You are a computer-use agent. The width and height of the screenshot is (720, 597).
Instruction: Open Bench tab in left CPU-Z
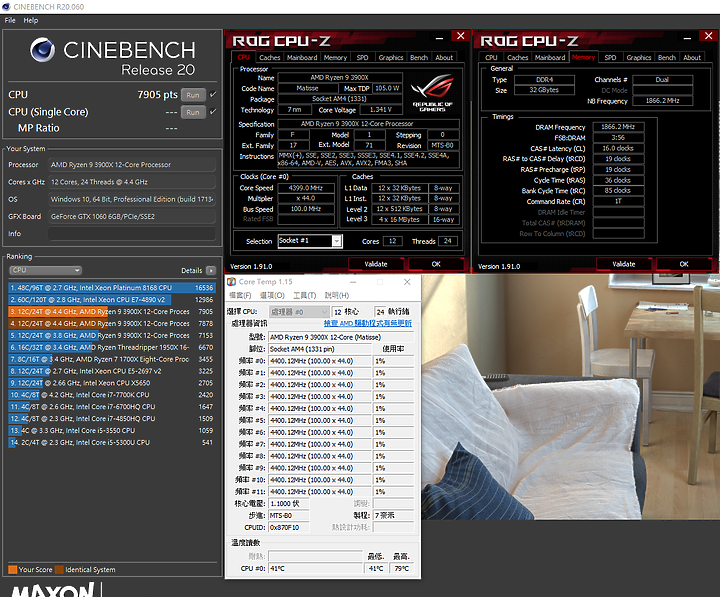click(419, 58)
